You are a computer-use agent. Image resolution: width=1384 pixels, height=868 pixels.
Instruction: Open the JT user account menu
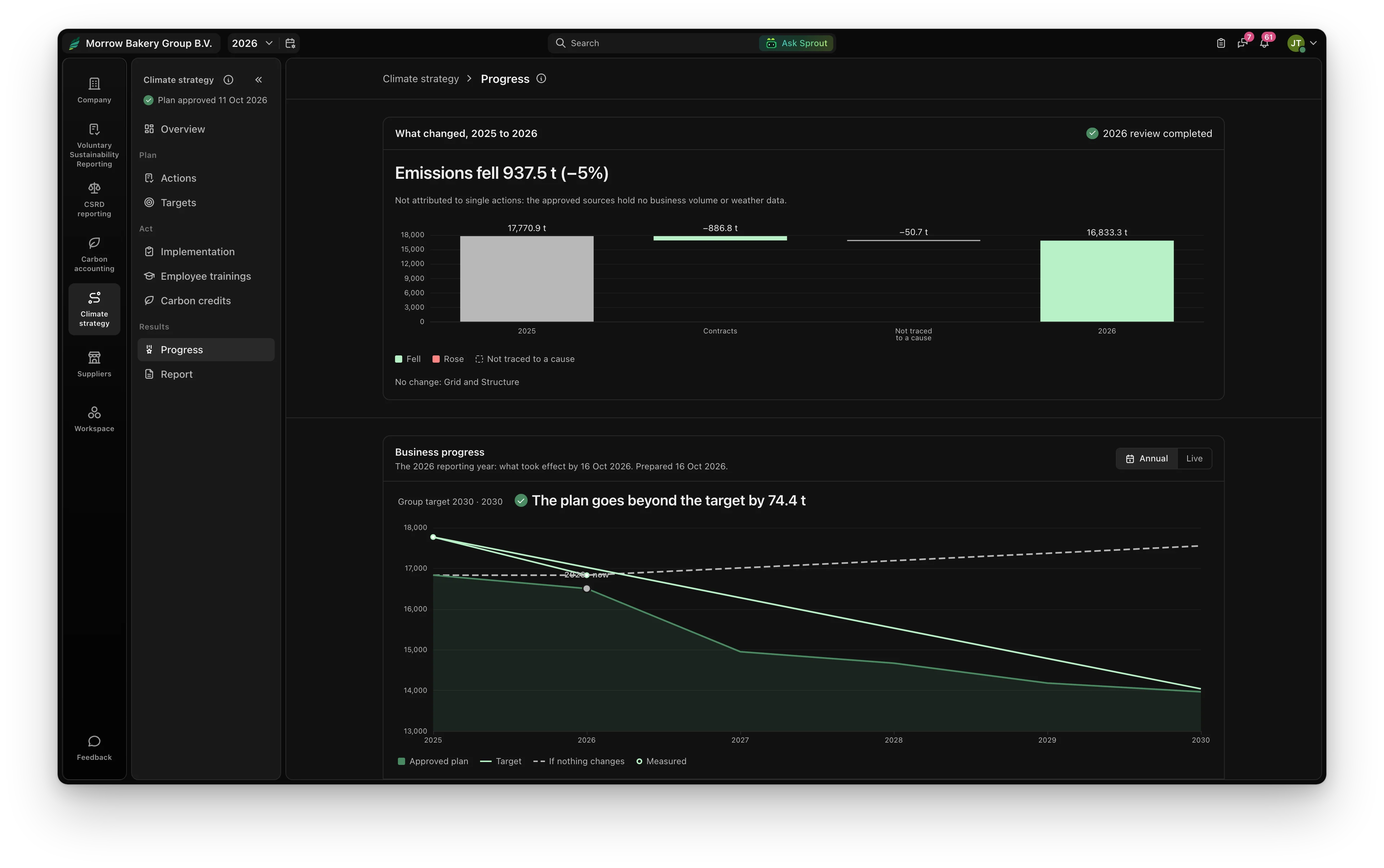tap(1302, 43)
